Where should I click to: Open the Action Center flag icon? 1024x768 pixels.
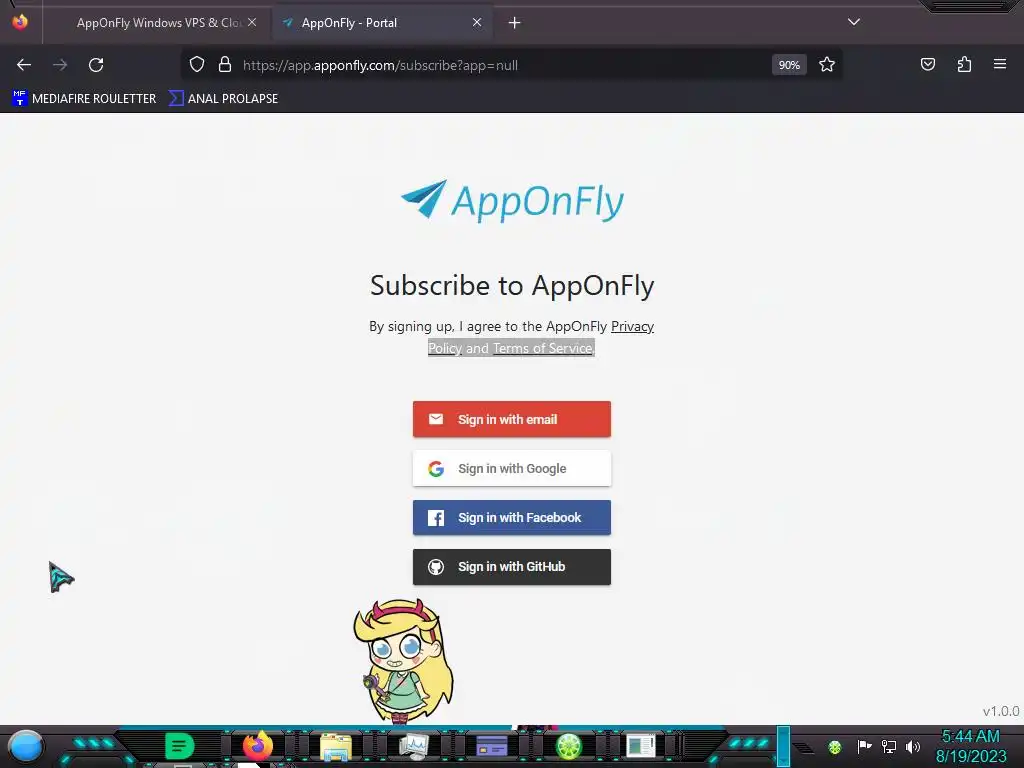coord(864,746)
